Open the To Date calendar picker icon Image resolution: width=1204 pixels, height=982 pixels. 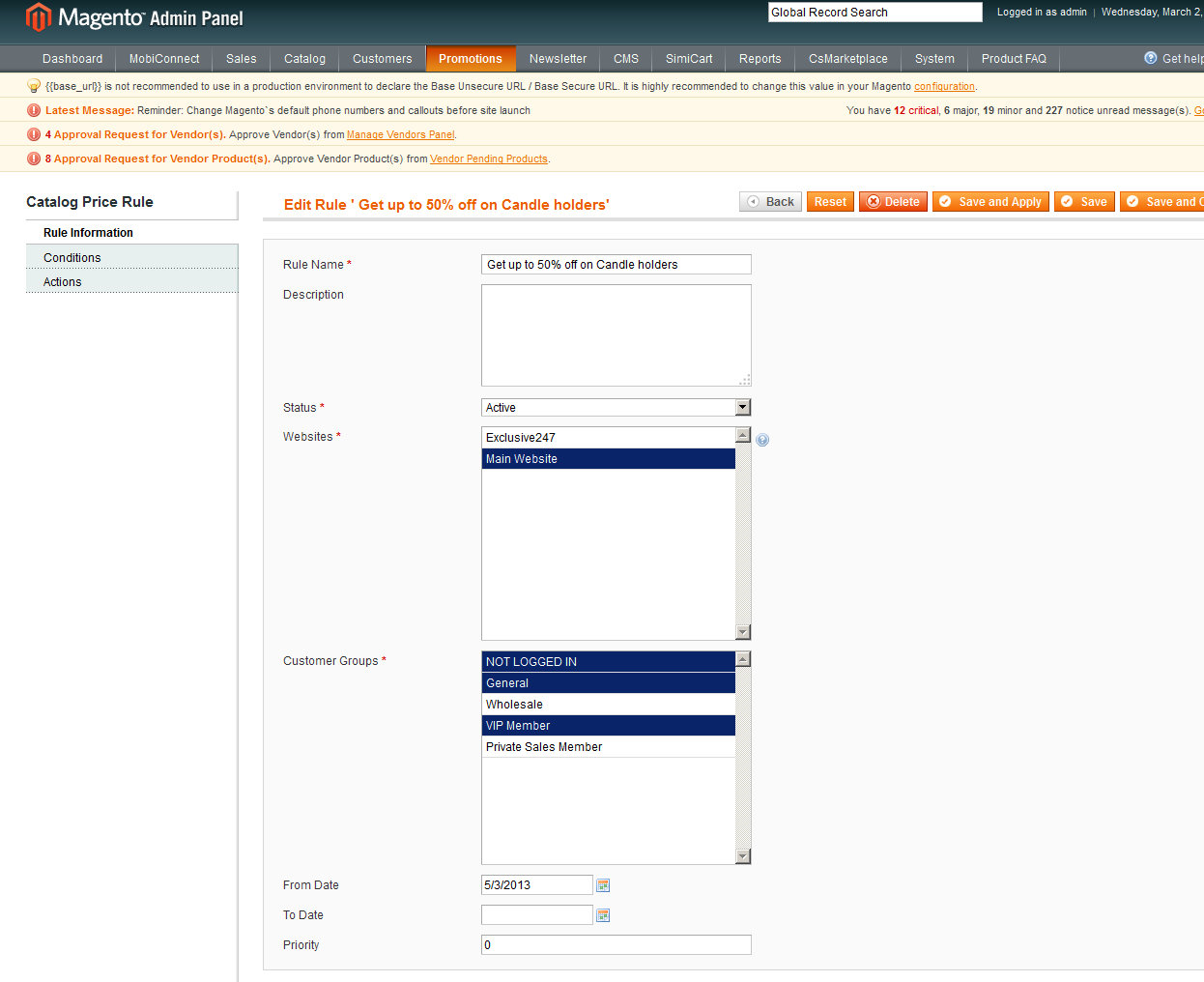pyautogui.click(x=603, y=915)
